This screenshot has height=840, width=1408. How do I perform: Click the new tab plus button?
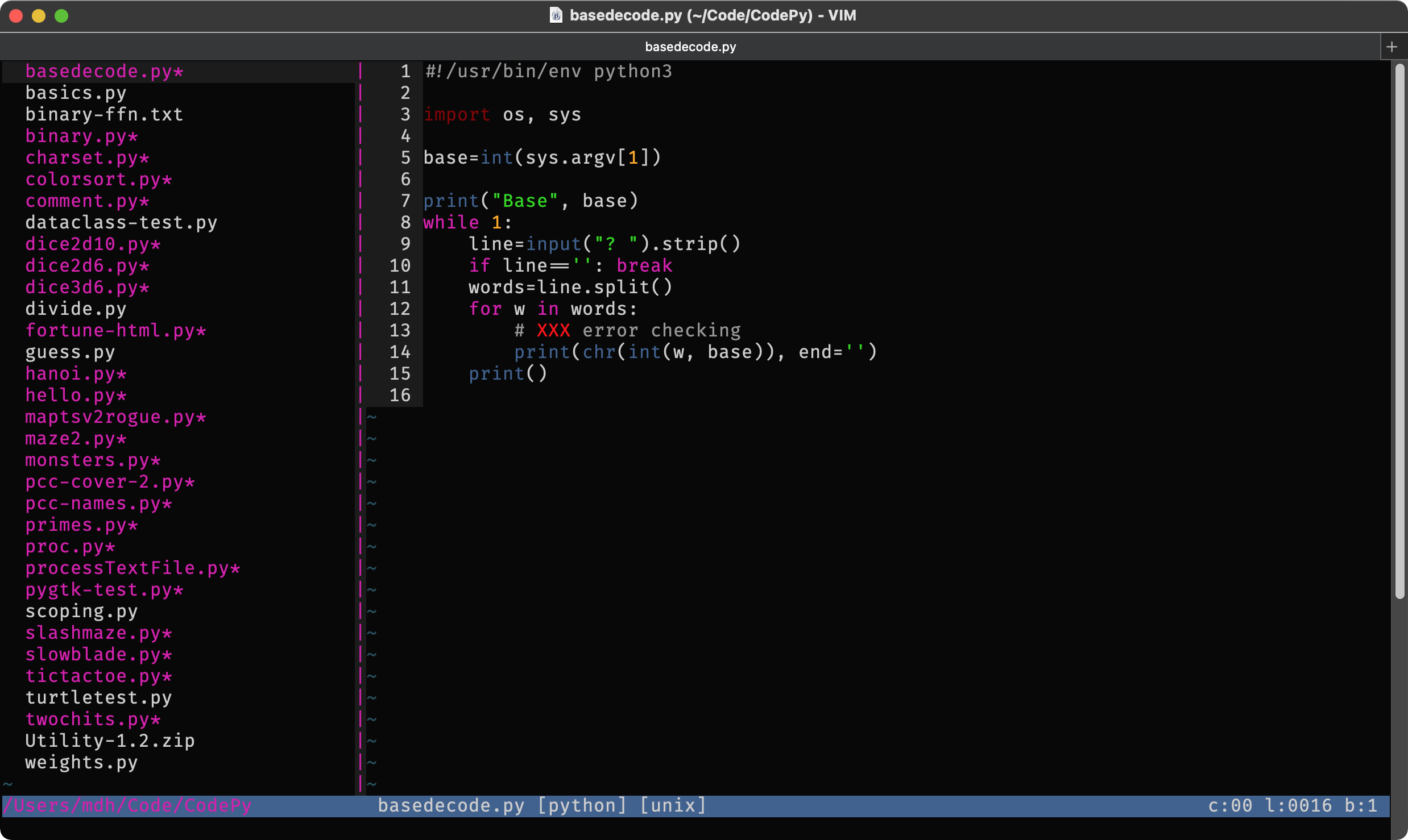click(1392, 47)
